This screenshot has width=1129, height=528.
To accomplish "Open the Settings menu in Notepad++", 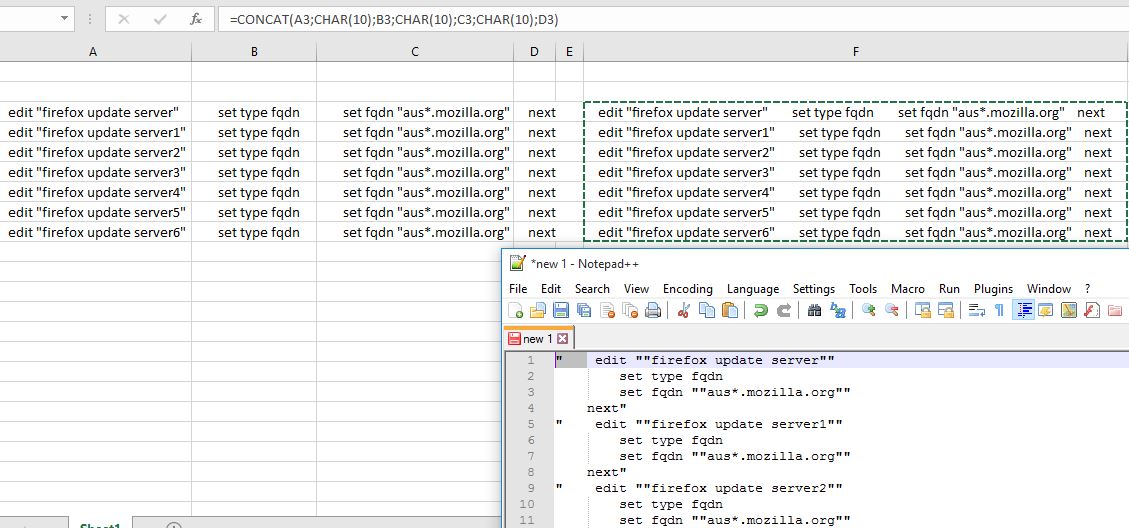I will point(814,289).
